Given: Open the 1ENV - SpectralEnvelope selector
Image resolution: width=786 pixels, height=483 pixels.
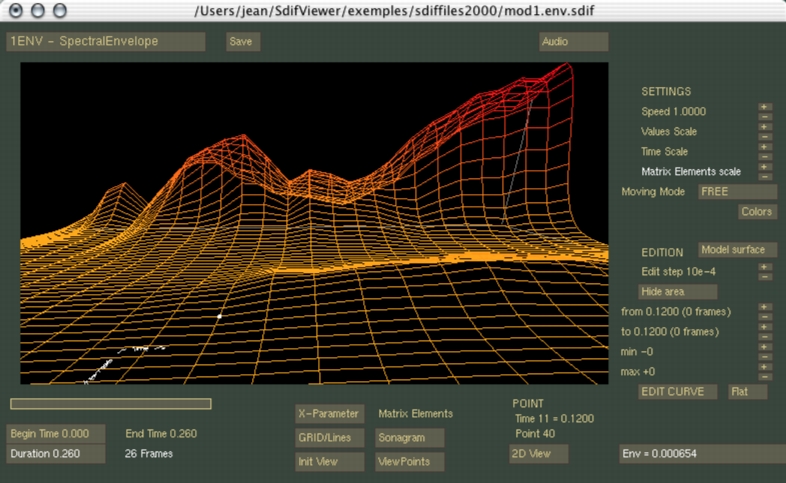Looking at the screenshot, I should coord(105,42).
